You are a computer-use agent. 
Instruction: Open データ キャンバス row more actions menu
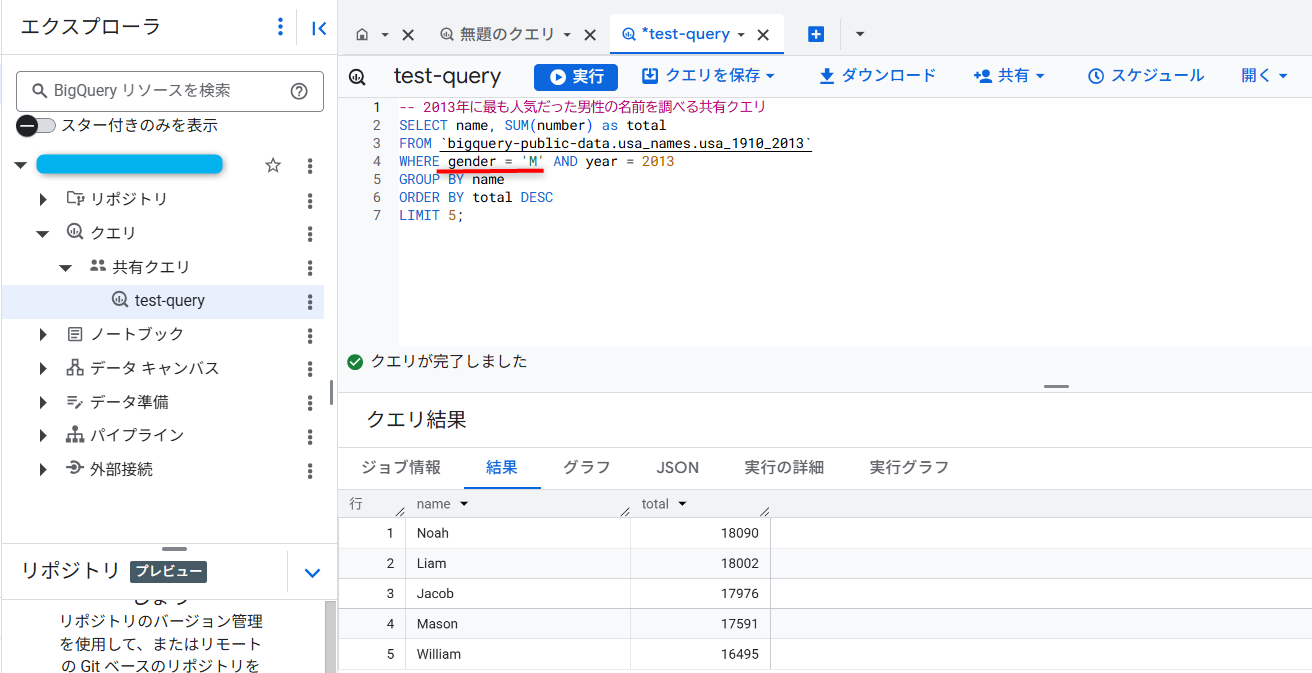[x=310, y=369]
